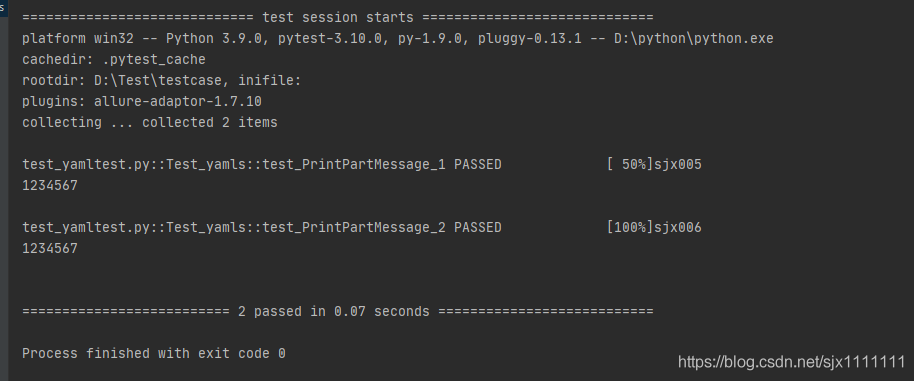The width and height of the screenshot is (914, 381).
Task: Click test_PrintPartMessage_2 test name
Action: coord(354,227)
